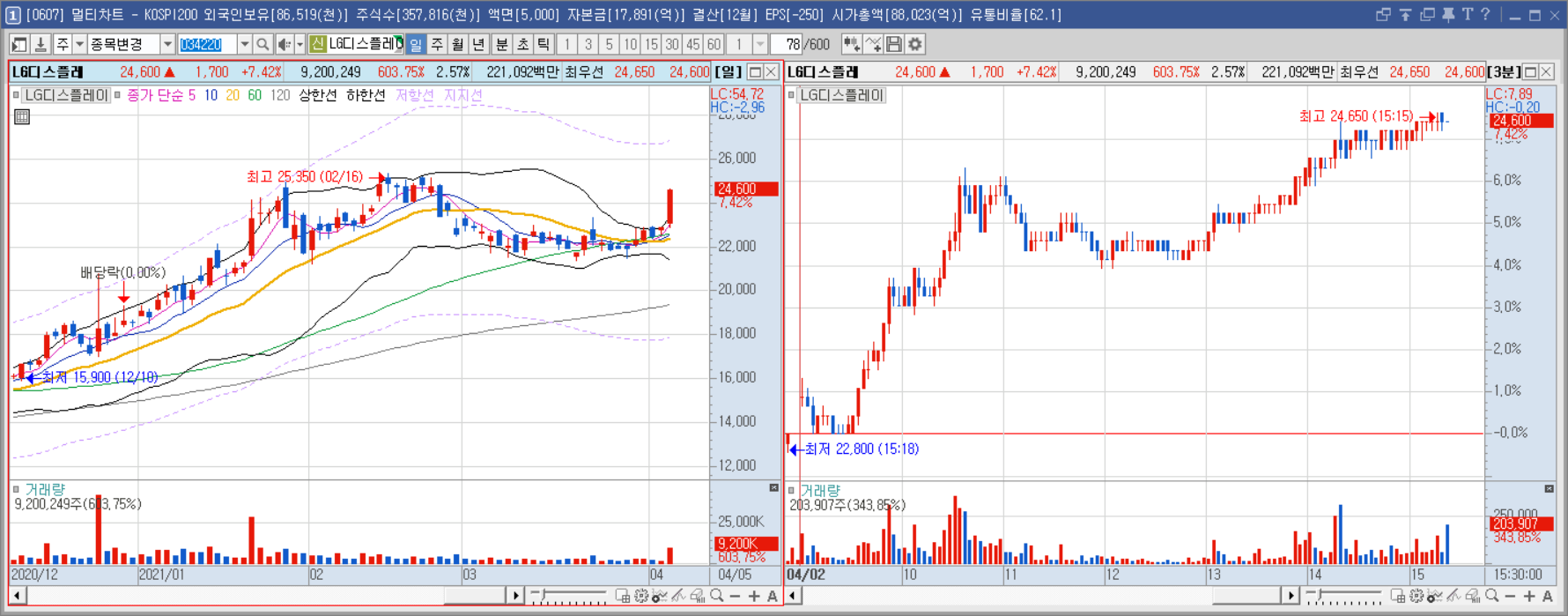
Task: Click the minus zoom-out icon under 3-minute chart
Action: point(1510,597)
